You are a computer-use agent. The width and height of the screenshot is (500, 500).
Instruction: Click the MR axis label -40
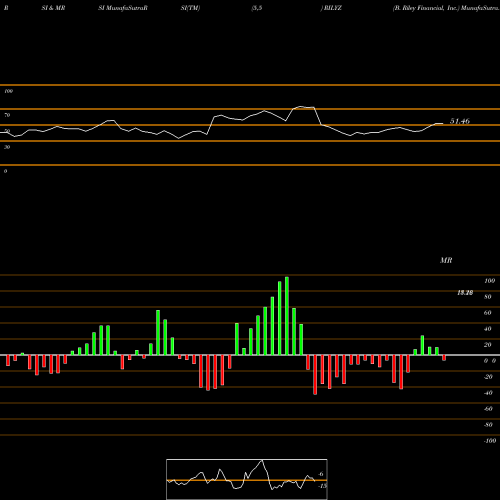(488, 393)
